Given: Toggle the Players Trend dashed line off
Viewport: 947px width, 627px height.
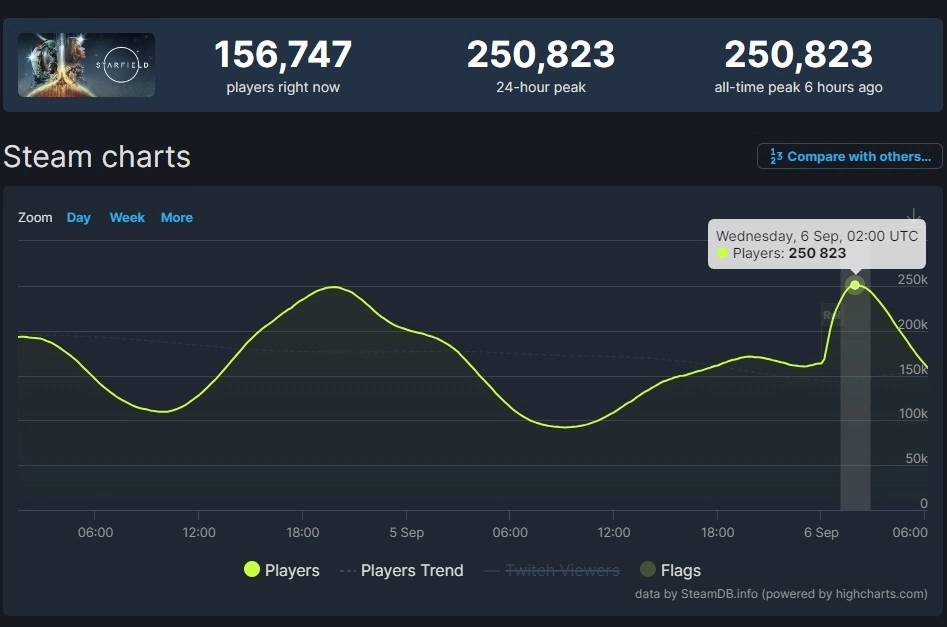Looking at the screenshot, I should (x=411, y=570).
